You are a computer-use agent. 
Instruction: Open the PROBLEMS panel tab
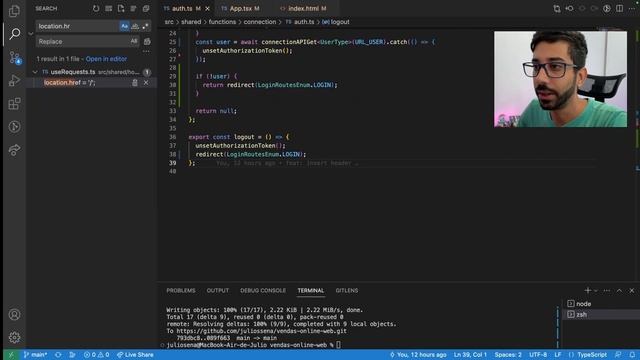(181, 291)
